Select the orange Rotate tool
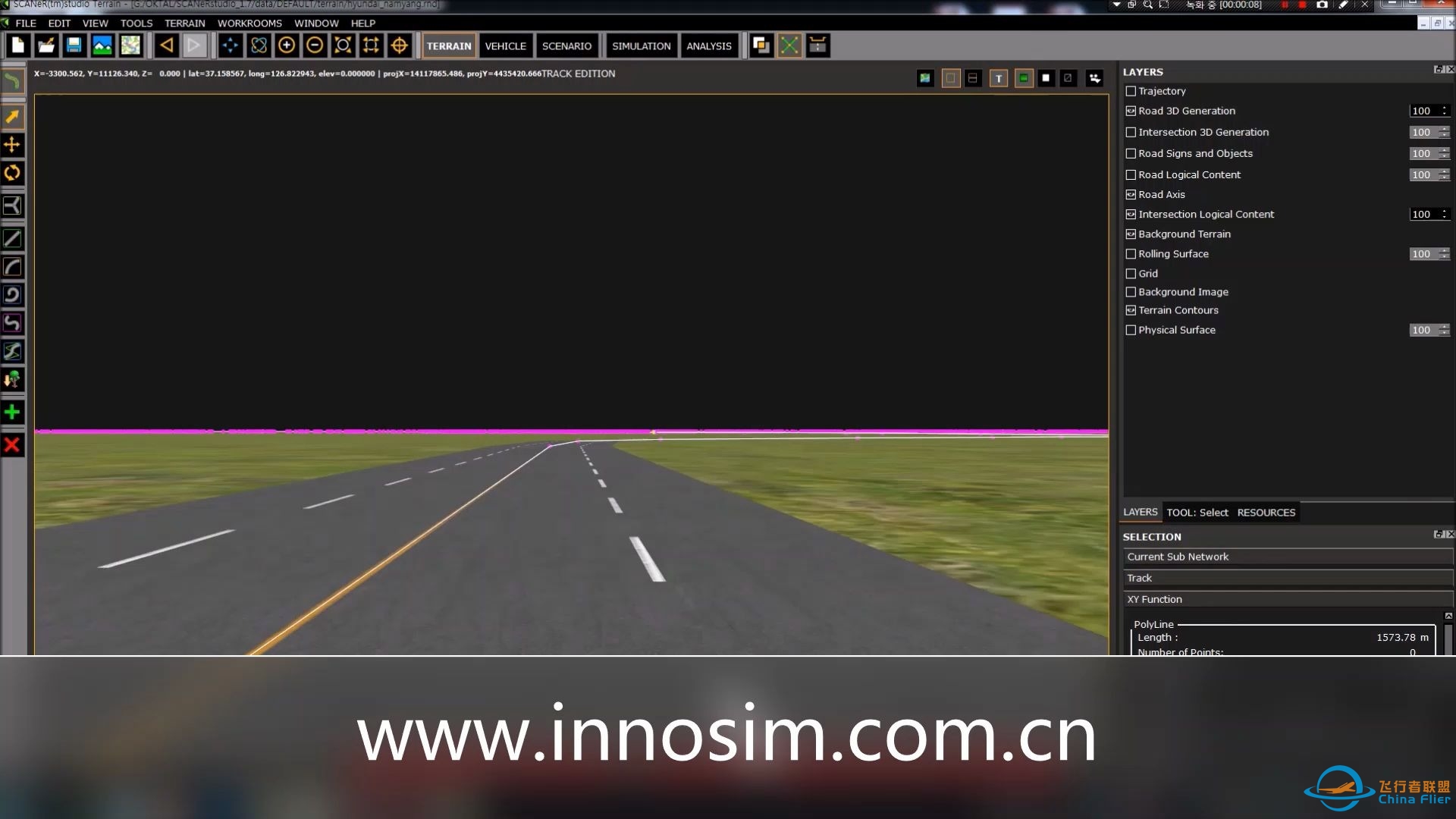 [12, 173]
